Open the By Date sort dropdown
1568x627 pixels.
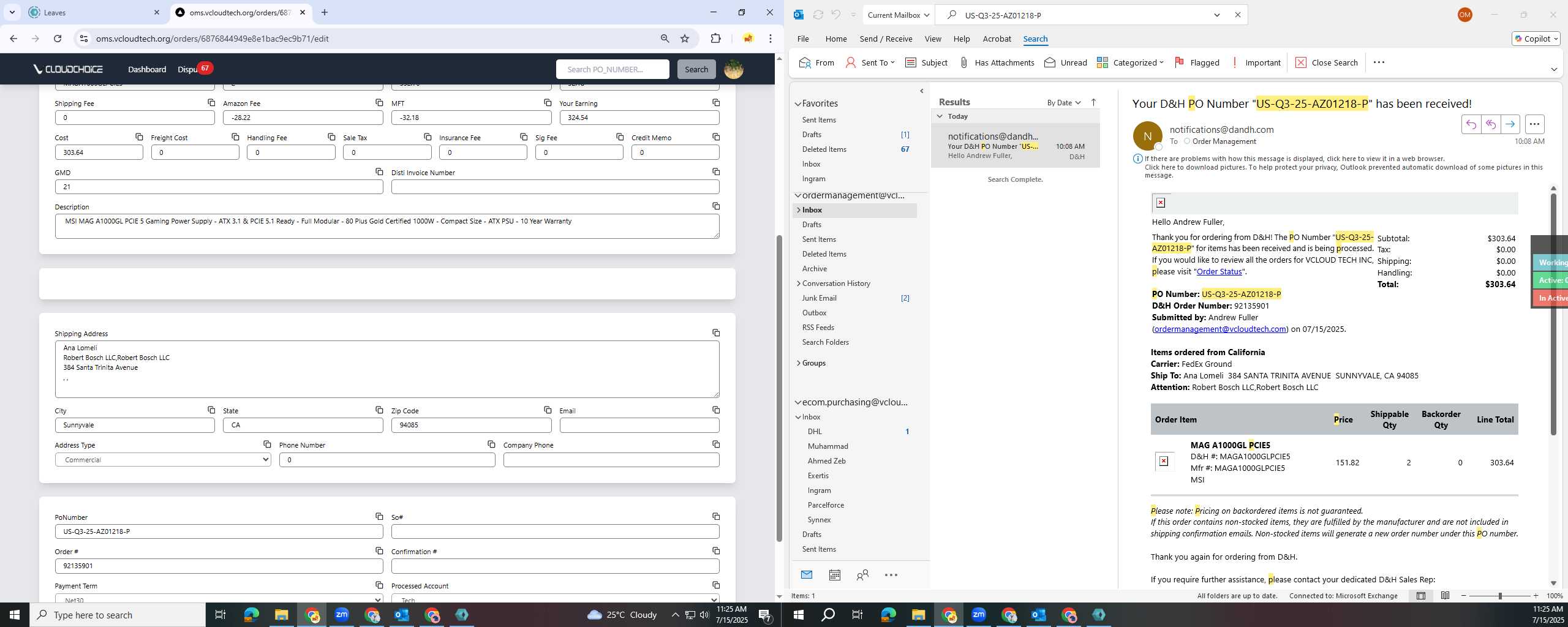[x=1064, y=102]
